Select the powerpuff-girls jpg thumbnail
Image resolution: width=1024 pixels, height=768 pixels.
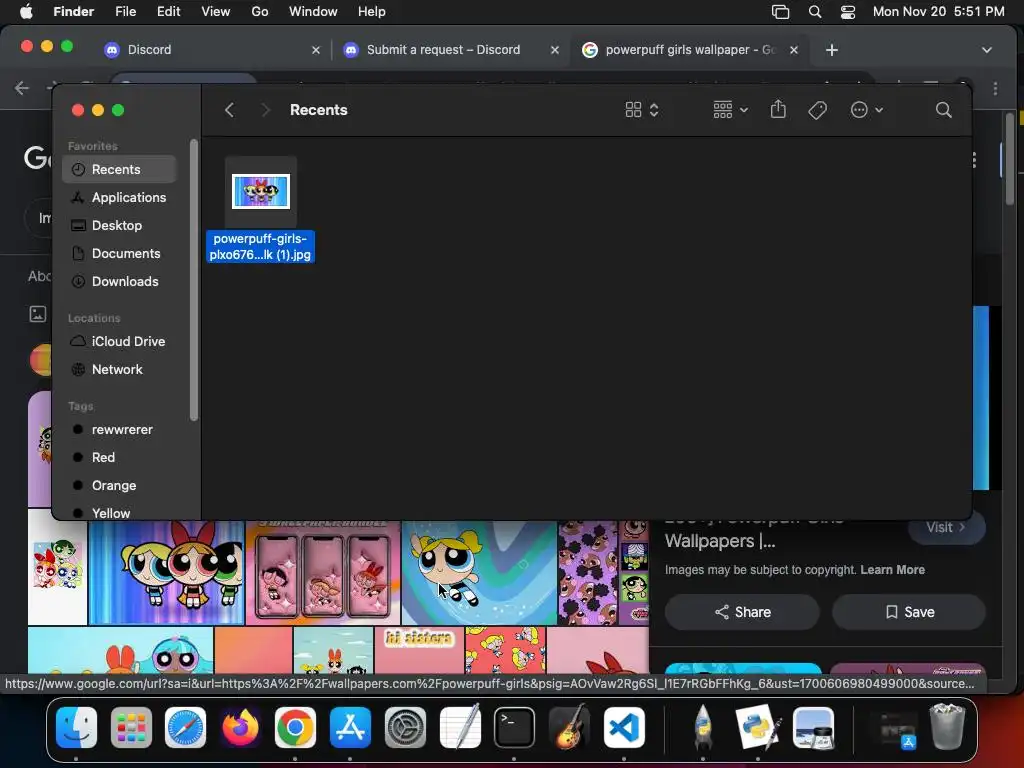(261, 191)
